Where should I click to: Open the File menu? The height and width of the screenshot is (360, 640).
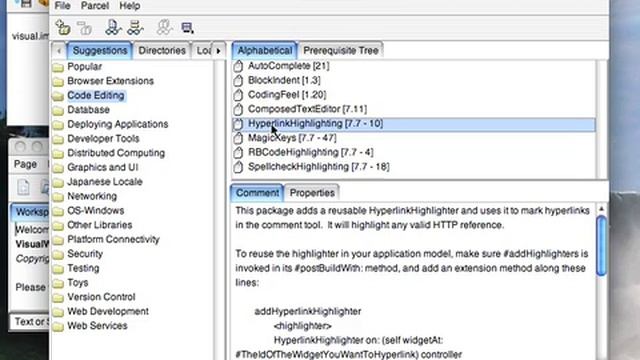[x=62, y=6]
